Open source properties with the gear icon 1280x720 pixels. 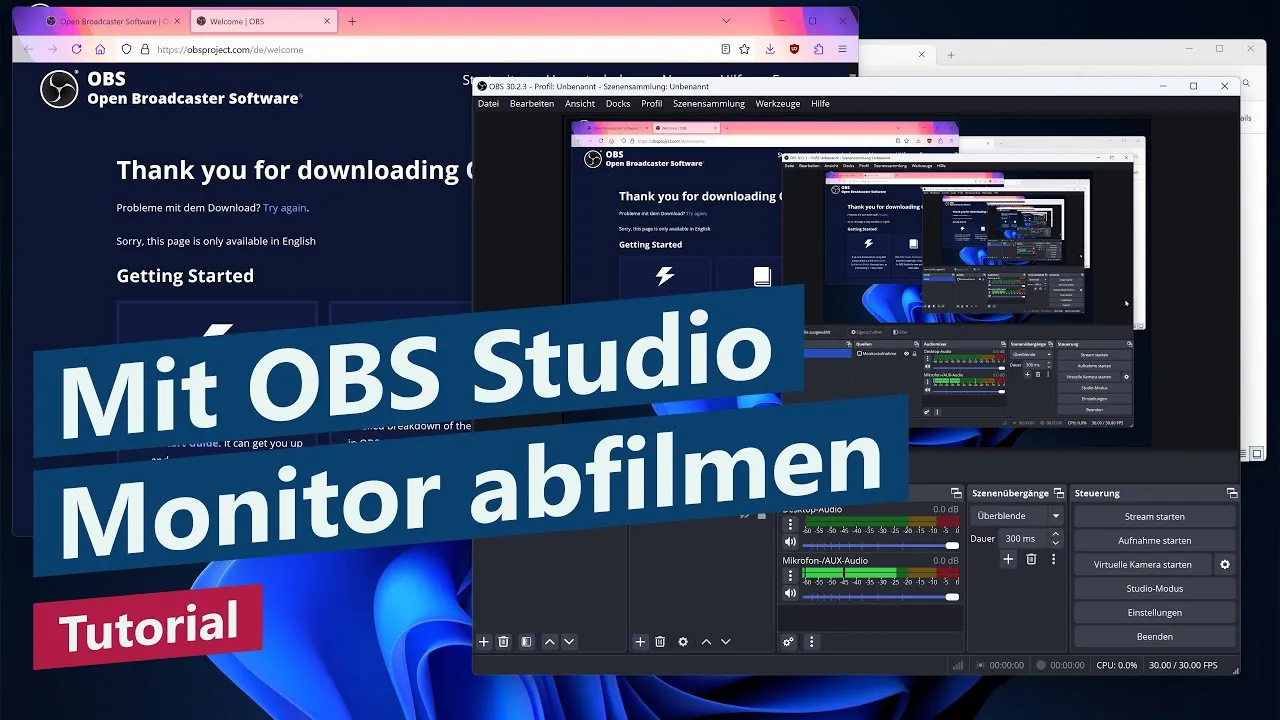click(683, 641)
